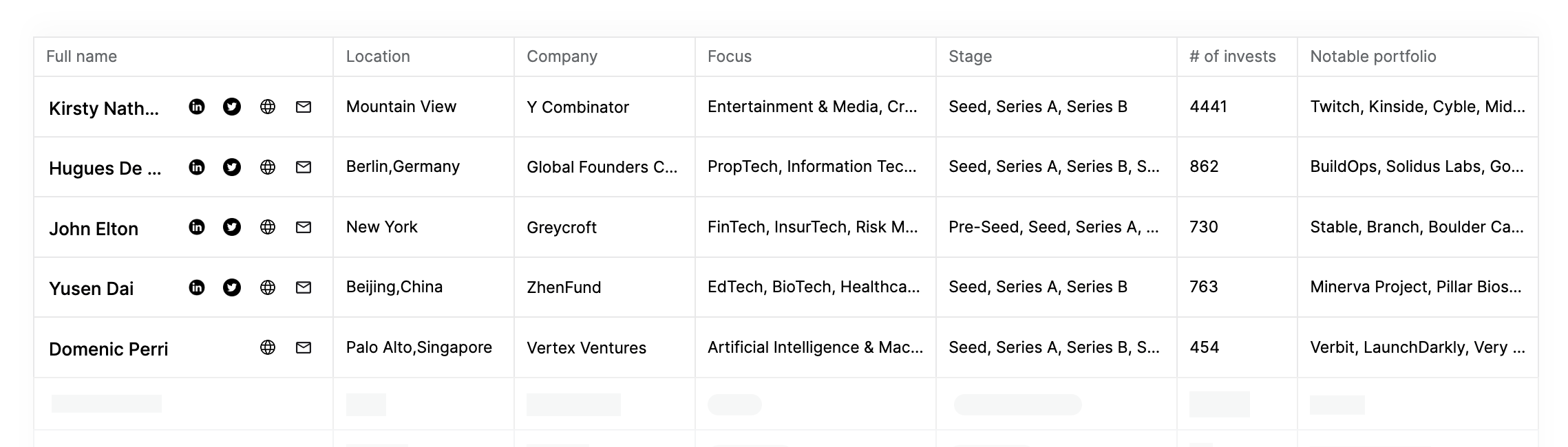Select the Full name column header
1568x447 pixels.
tap(81, 56)
